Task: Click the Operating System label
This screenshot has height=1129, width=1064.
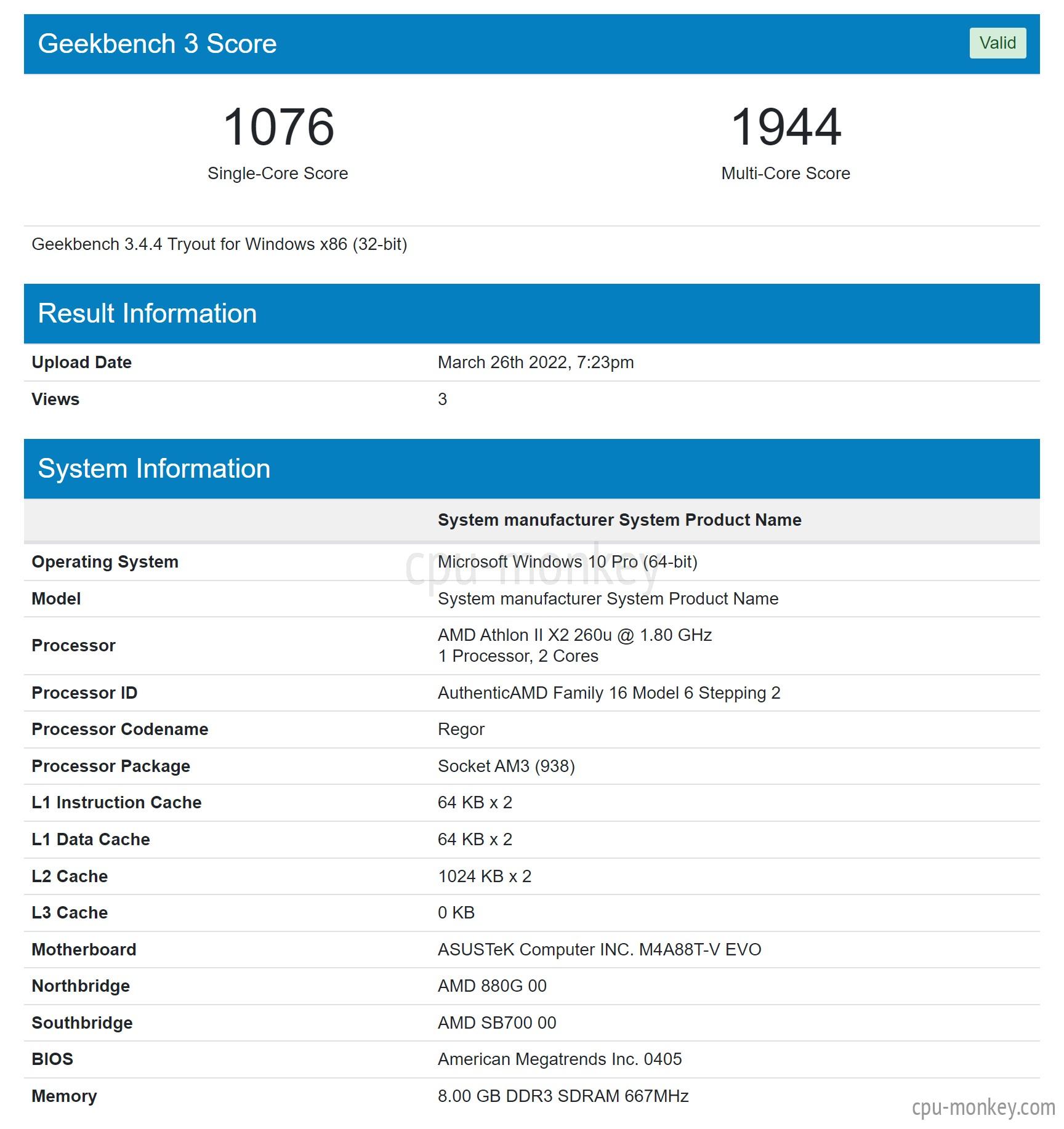Action: [105, 561]
